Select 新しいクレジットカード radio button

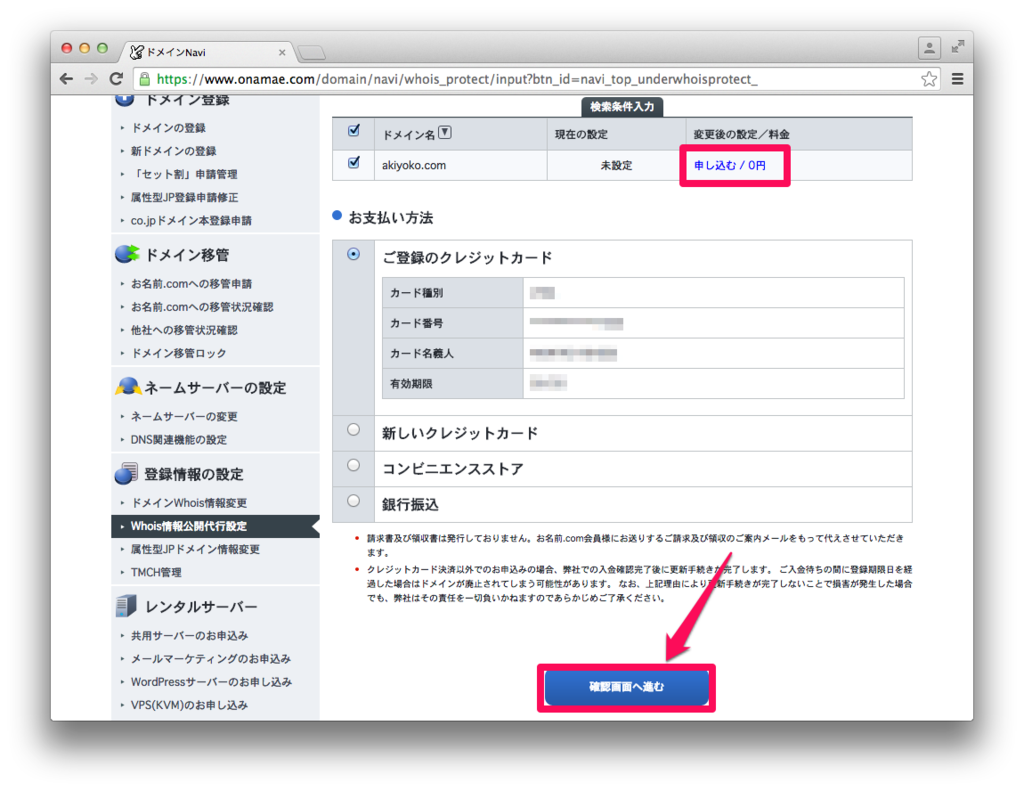pos(353,430)
